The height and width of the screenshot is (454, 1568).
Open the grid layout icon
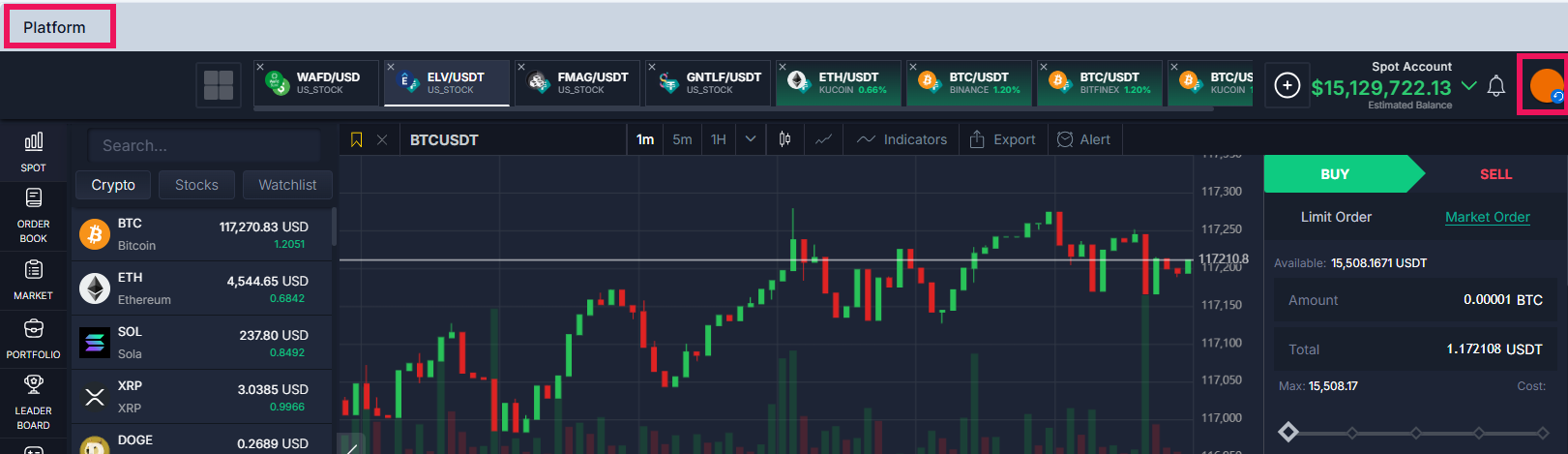[218, 85]
